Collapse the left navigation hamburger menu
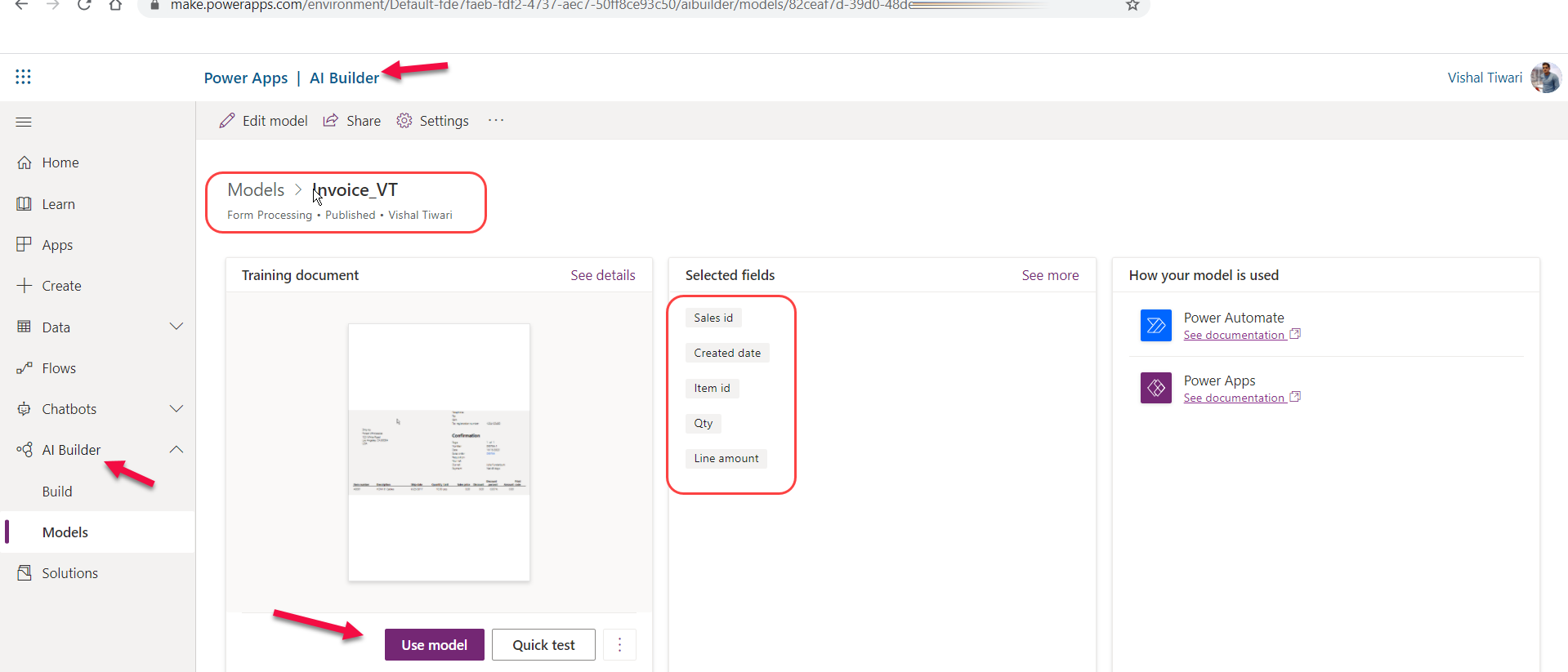The width and height of the screenshot is (1568, 672). (24, 122)
